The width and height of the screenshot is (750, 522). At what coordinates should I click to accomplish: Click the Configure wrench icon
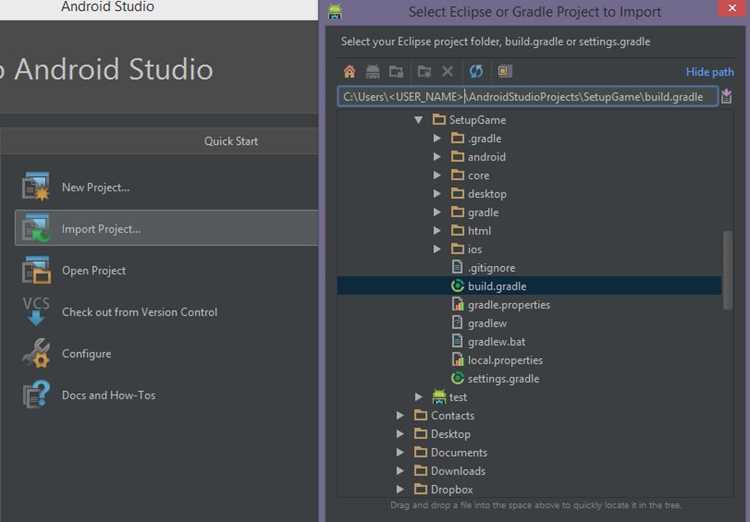coord(35,353)
